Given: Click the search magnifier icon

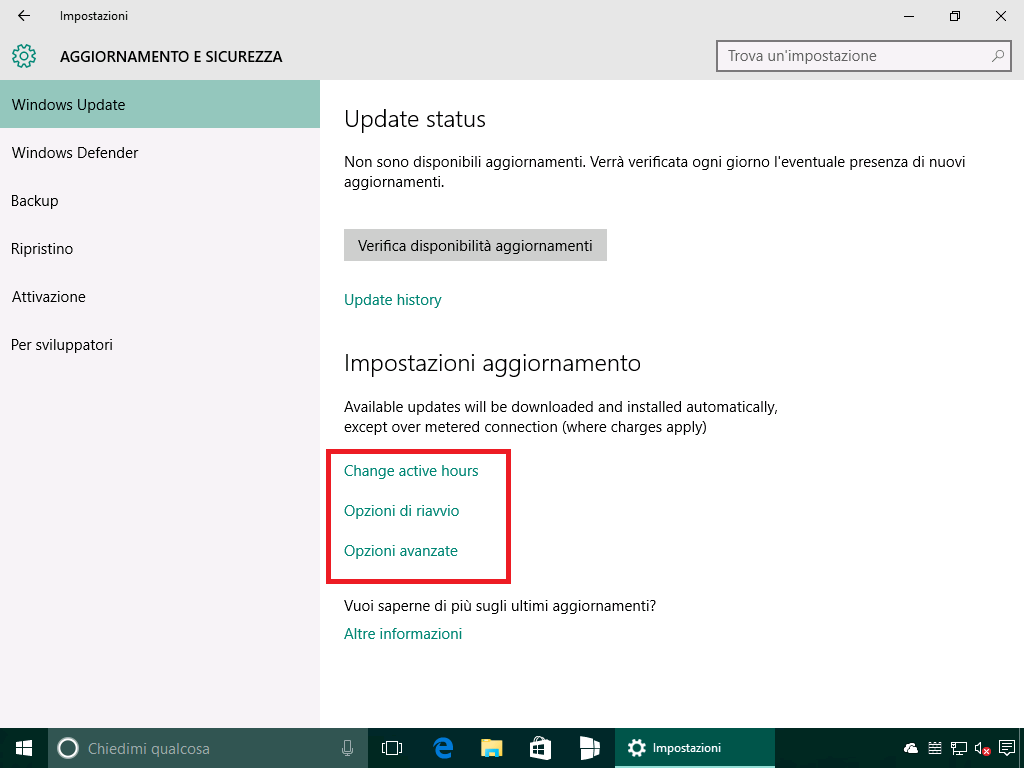Looking at the screenshot, I should point(997,56).
